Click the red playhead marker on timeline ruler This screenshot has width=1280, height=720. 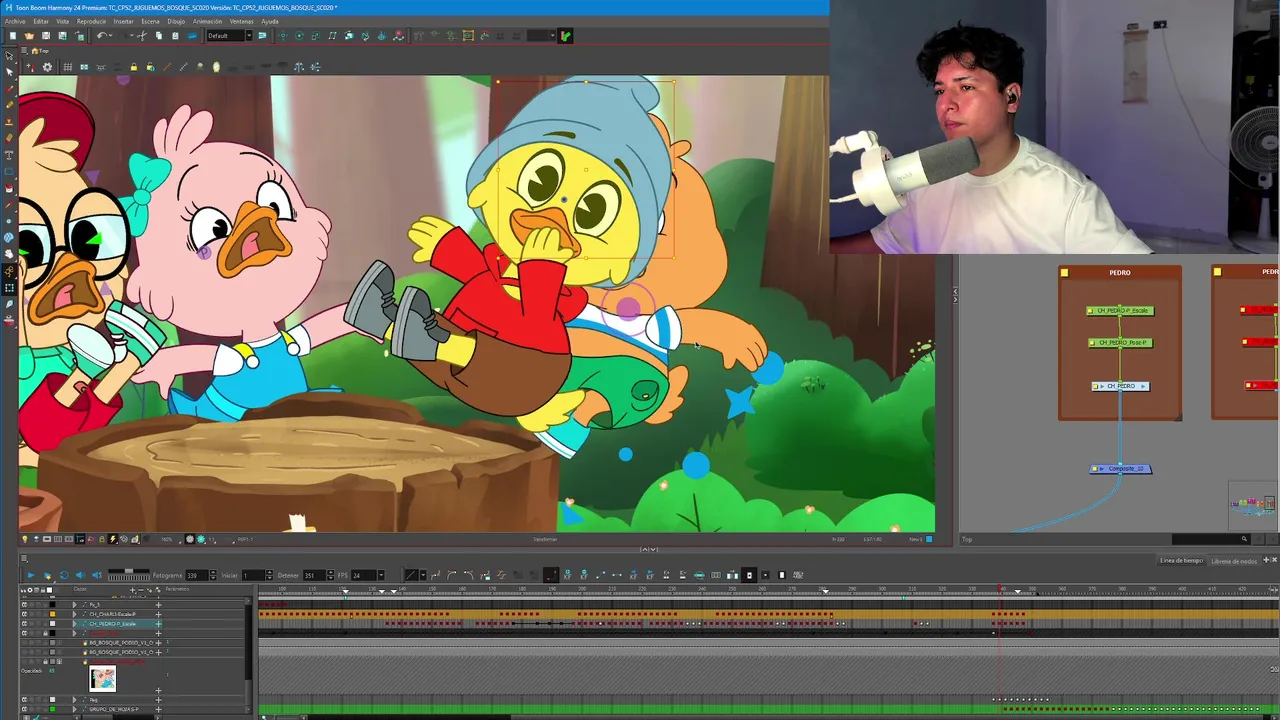1001,588
